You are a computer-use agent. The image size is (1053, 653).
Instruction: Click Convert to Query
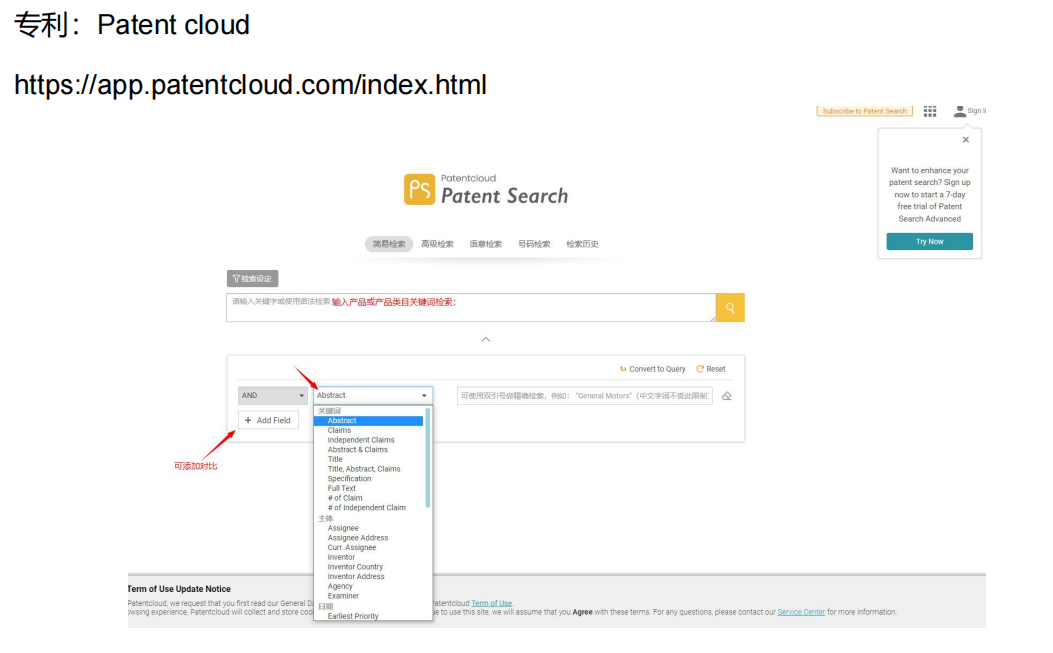pyautogui.click(x=652, y=369)
